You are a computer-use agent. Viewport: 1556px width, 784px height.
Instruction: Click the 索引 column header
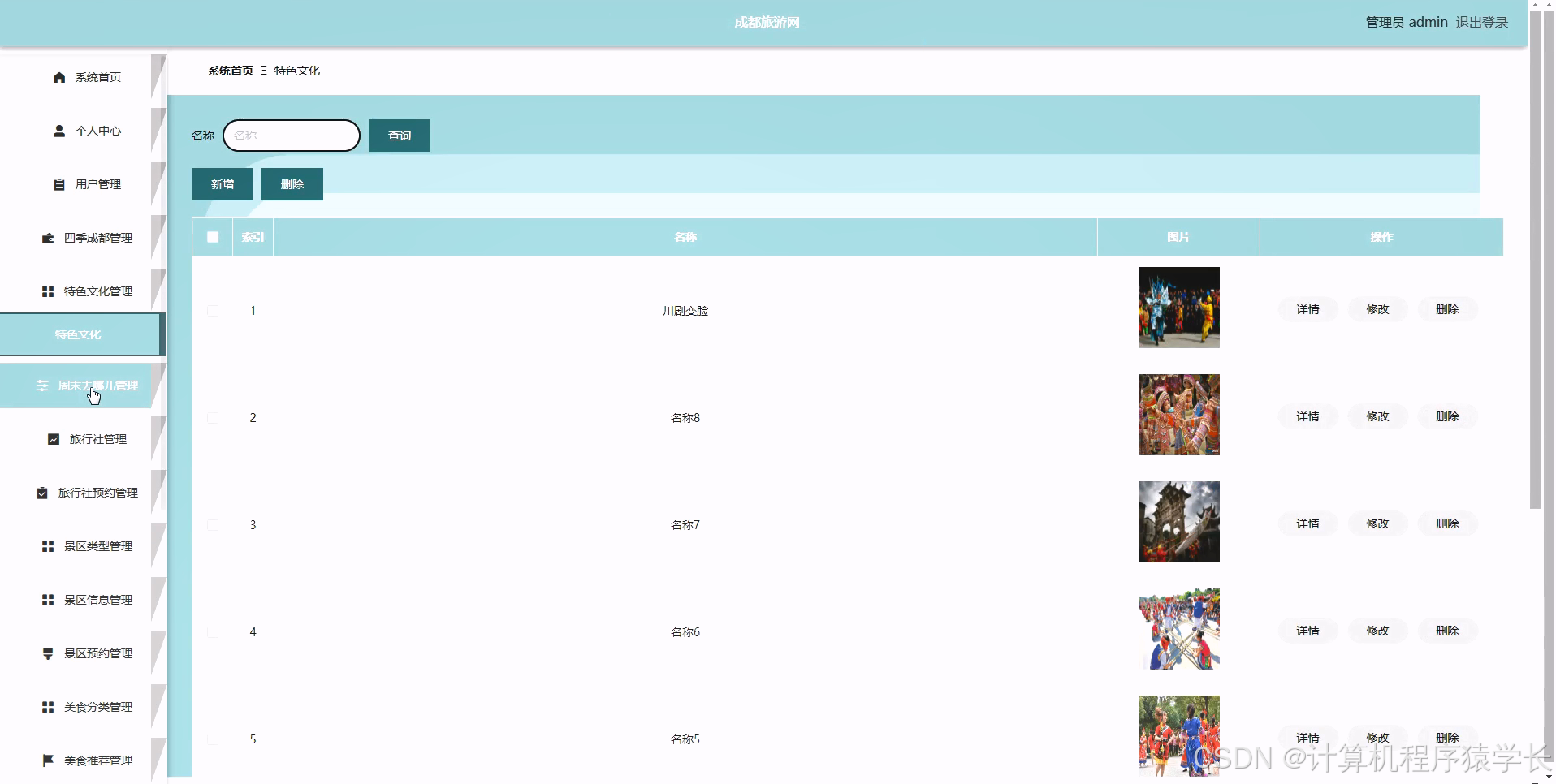pyautogui.click(x=253, y=237)
